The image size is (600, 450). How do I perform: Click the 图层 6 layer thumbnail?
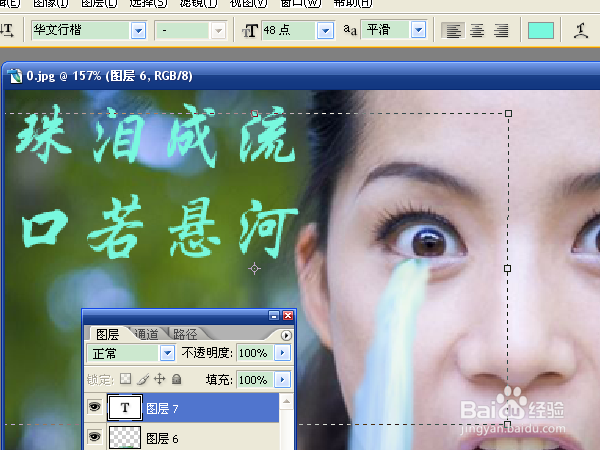coord(125,437)
